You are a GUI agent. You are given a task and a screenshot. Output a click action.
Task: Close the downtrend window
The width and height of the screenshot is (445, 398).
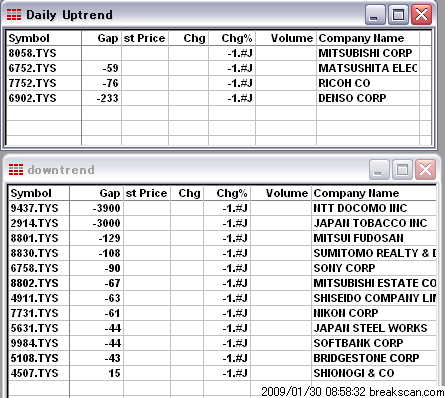tap(425, 170)
